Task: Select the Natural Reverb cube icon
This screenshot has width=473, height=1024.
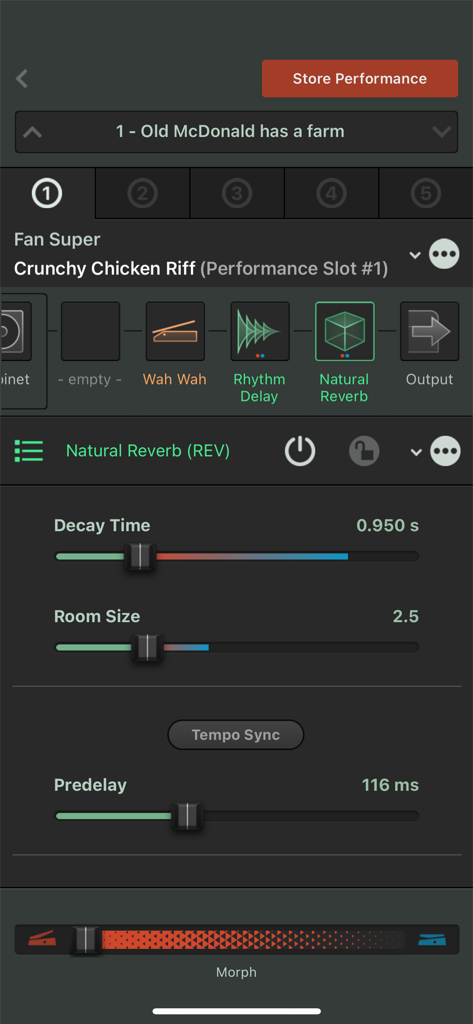Action: click(x=345, y=332)
